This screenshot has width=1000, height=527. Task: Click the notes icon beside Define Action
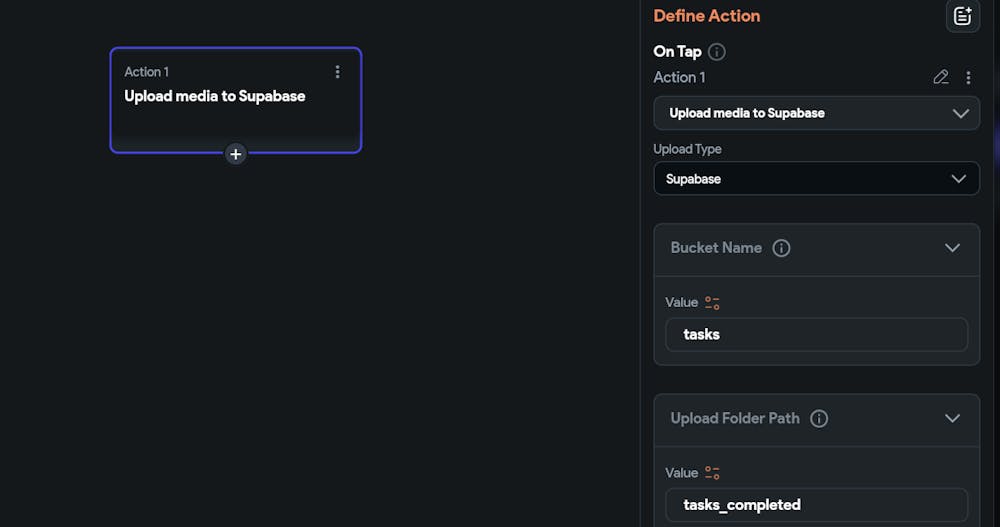[962, 16]
